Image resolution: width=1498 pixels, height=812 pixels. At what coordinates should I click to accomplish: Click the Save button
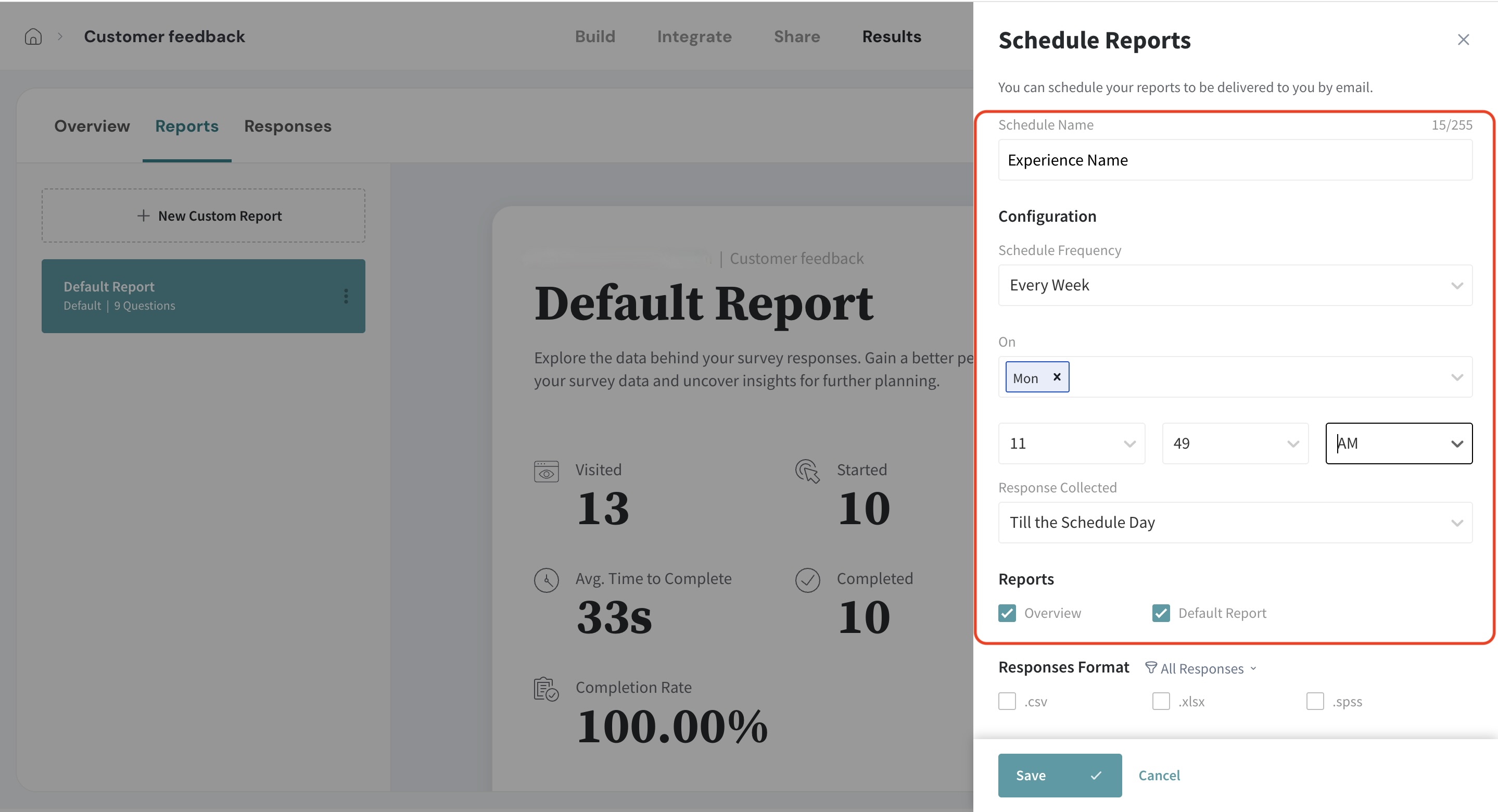[x=1059, y=776]
